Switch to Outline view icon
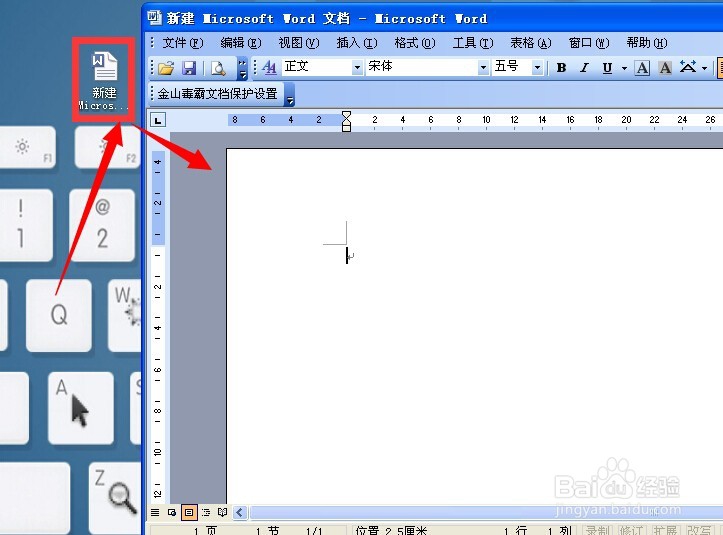Screen dimensions: 723x535 tap(206, 512)
